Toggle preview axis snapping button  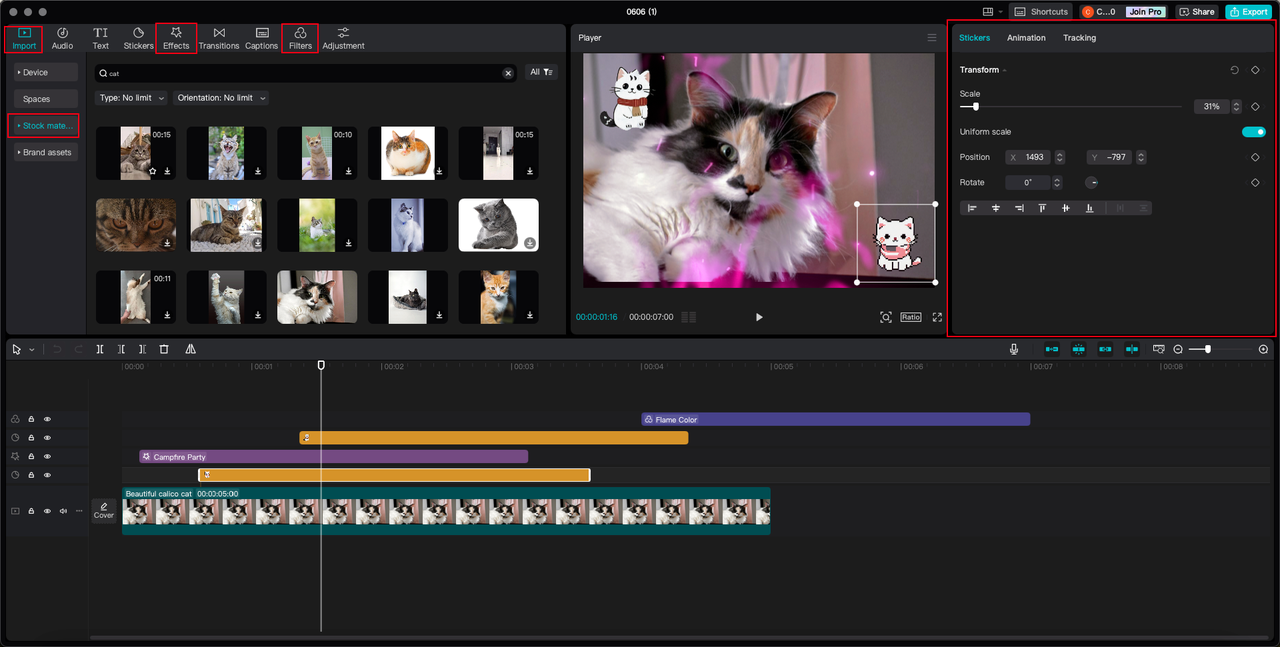(1131, 349)
